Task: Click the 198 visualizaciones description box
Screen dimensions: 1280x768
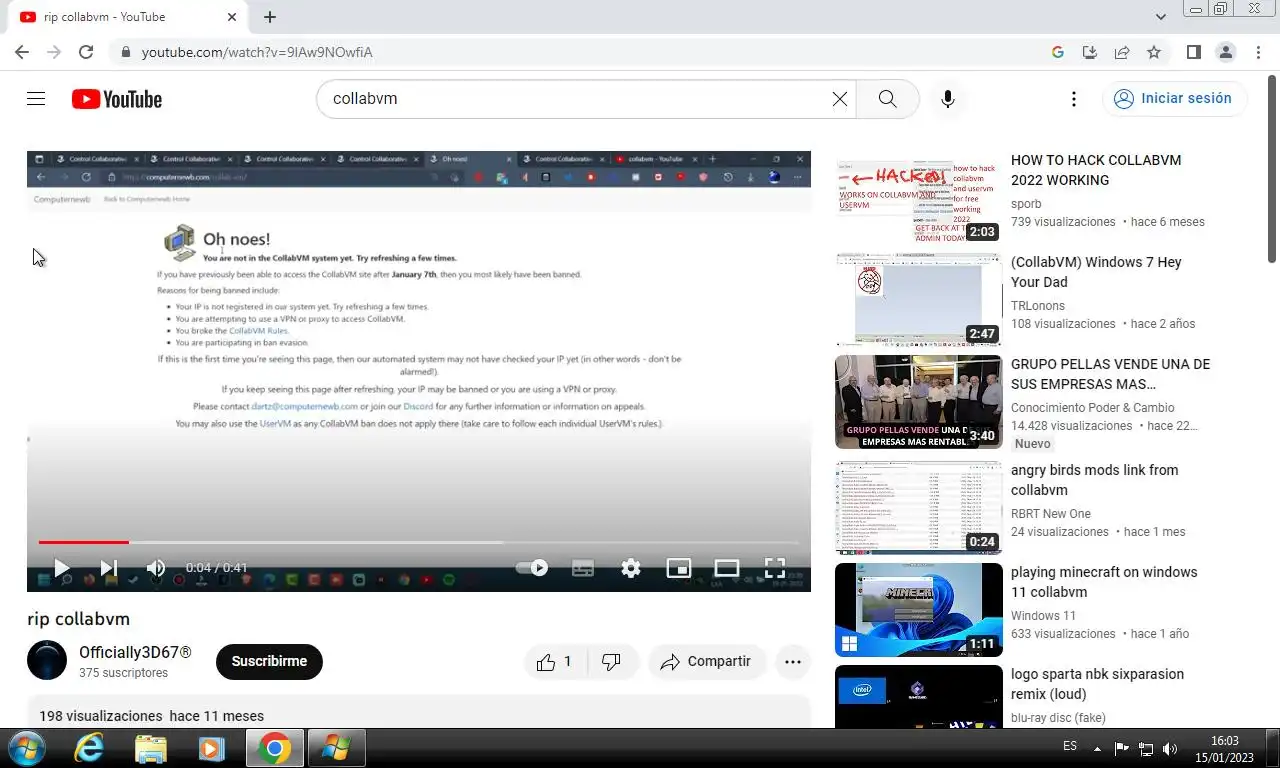Action: (418, 713)
